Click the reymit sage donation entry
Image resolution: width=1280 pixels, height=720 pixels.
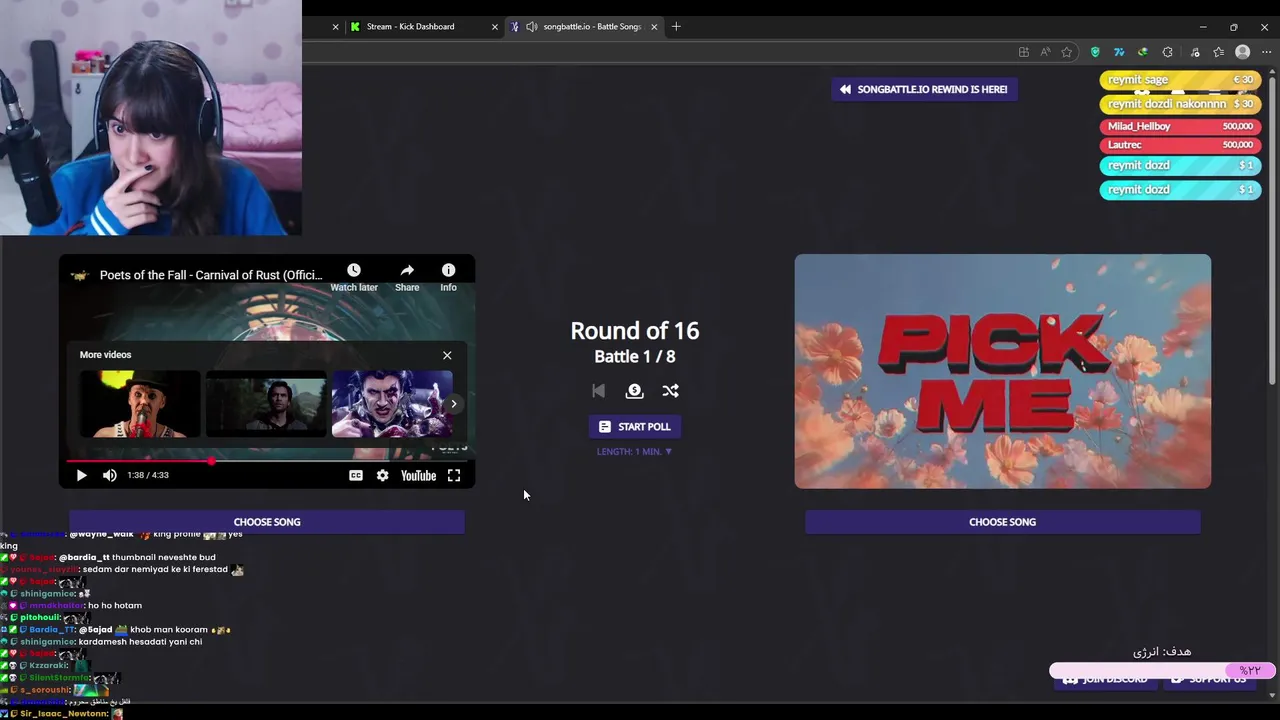(x=1180, y=80)
